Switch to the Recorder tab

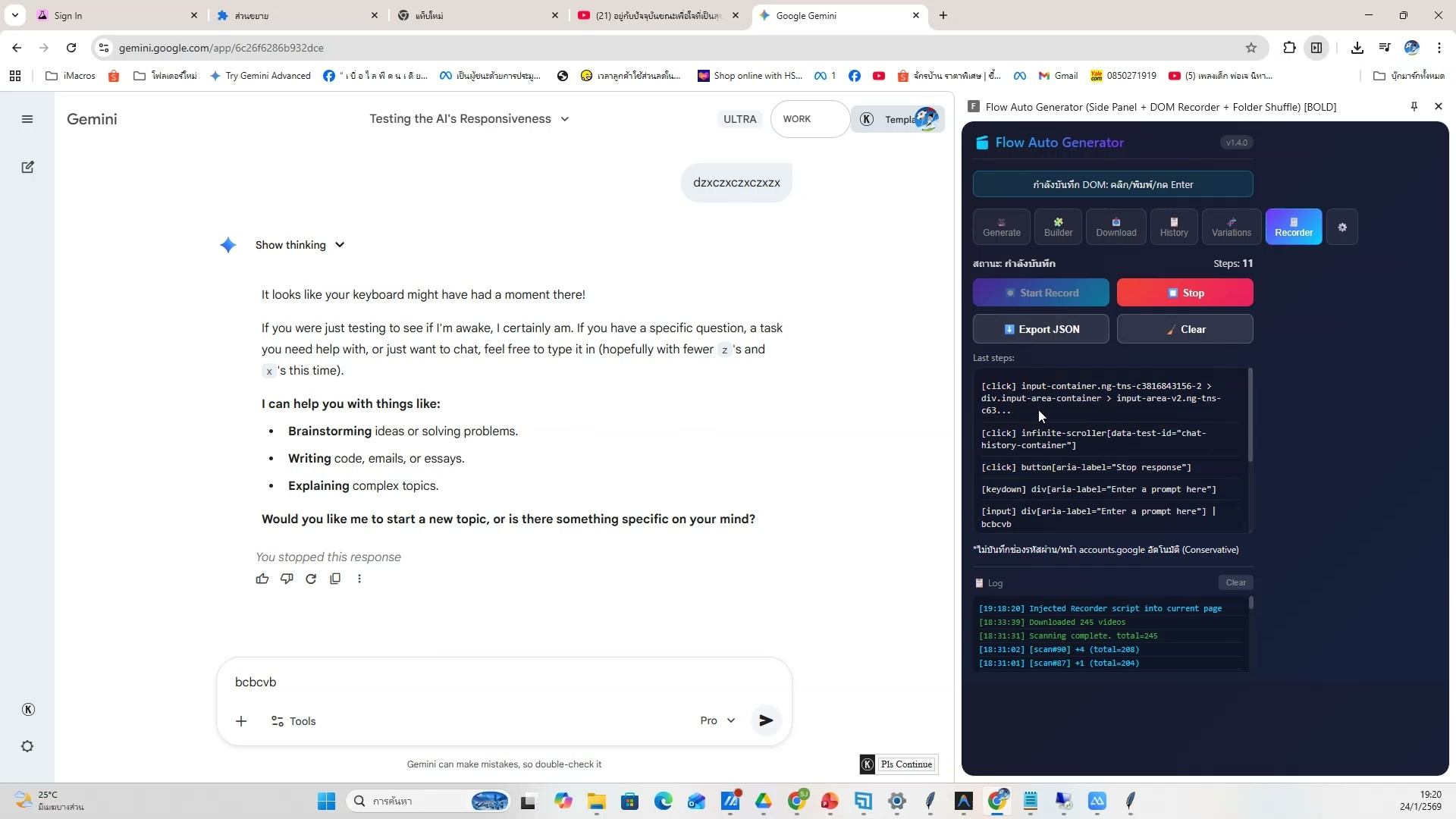pyautogui.click(x=1293, y=226)
